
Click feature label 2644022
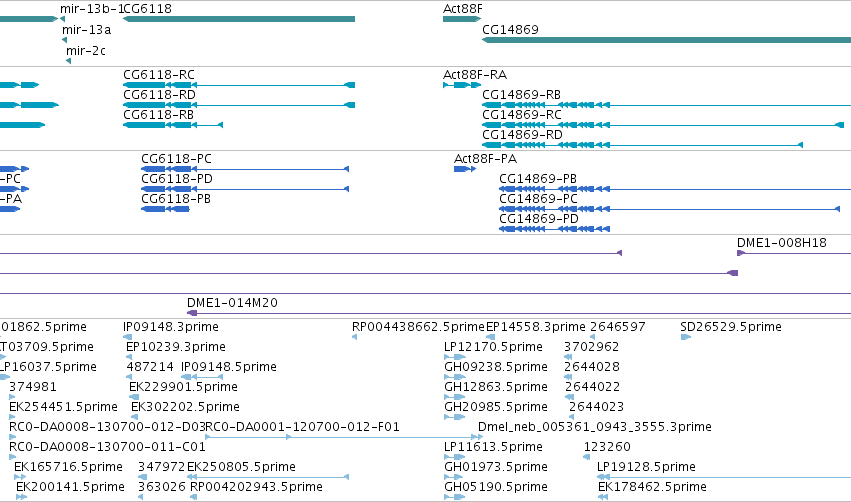[592, 387]
